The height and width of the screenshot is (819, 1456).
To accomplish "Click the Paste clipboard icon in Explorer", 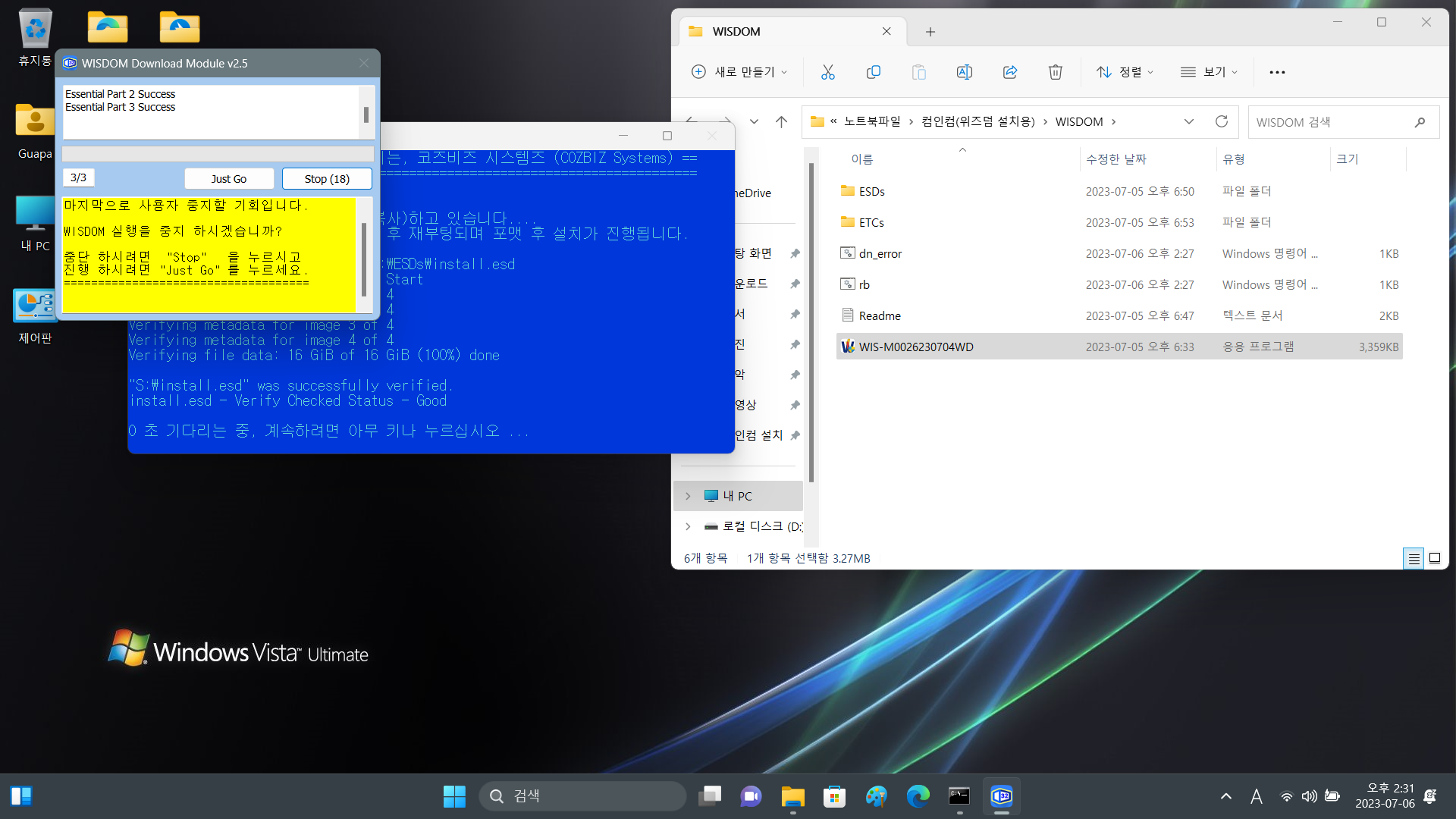I will pyautogui.click(x=918, y=72).
